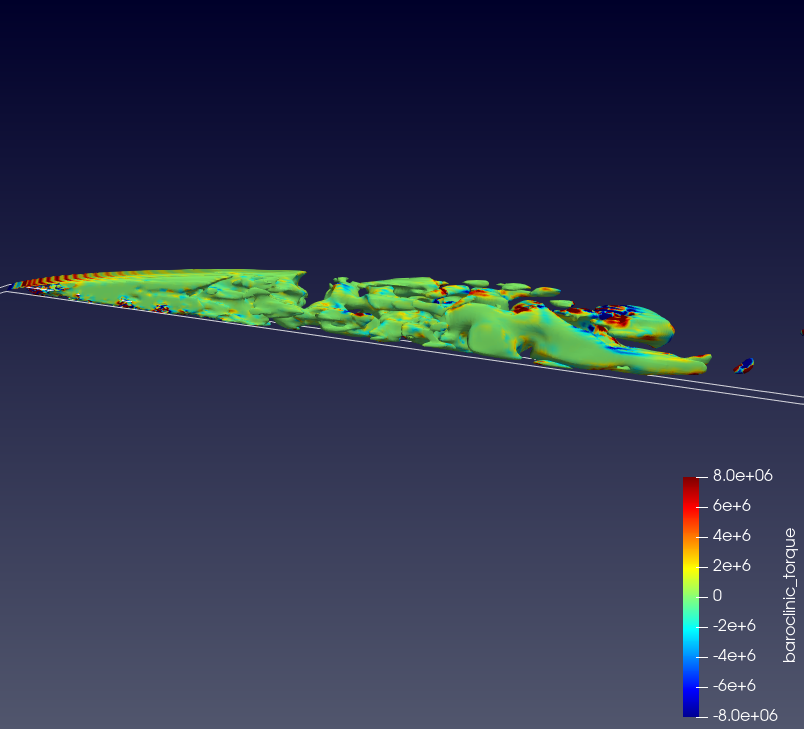Image resolution: width=804 pixels, height=729 pixels.
Task: Click the 8.0e+06 maximum legend label
Action: 742,476
